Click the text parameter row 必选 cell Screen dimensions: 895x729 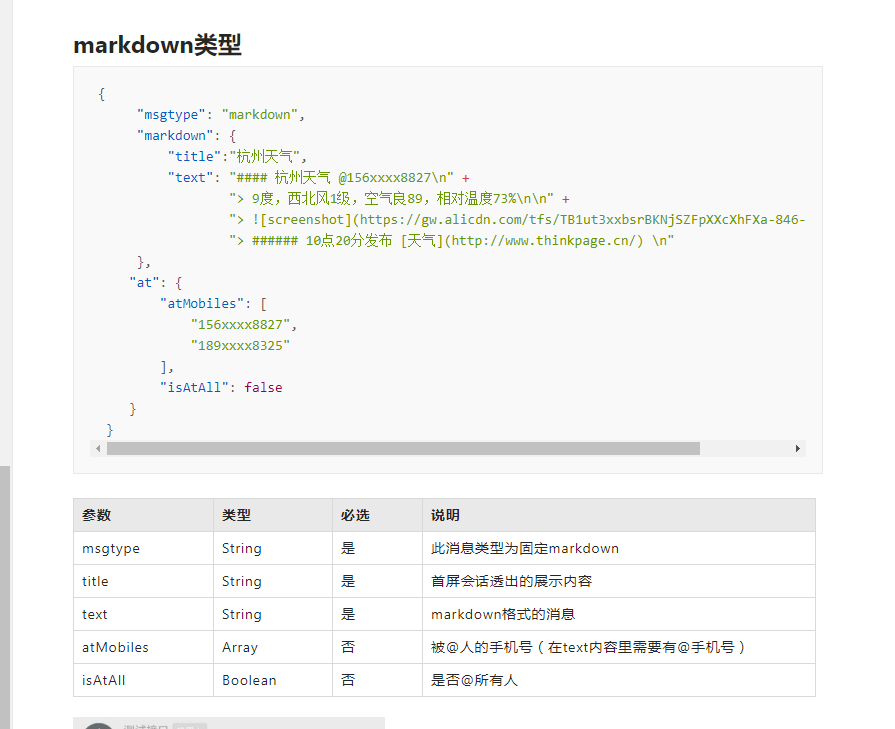[x=347, y=614]
